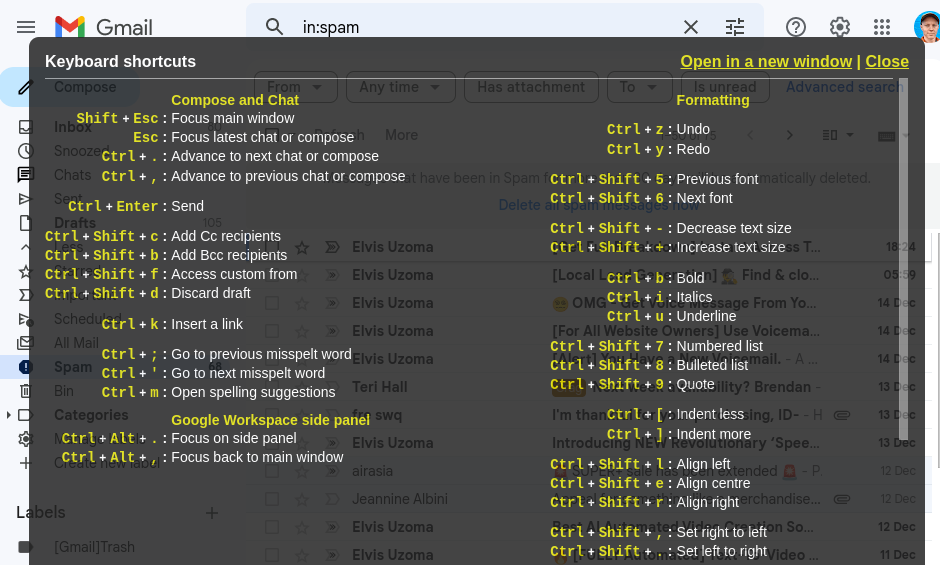
Task: Click the Advanced search link
Action: [844, 88]
